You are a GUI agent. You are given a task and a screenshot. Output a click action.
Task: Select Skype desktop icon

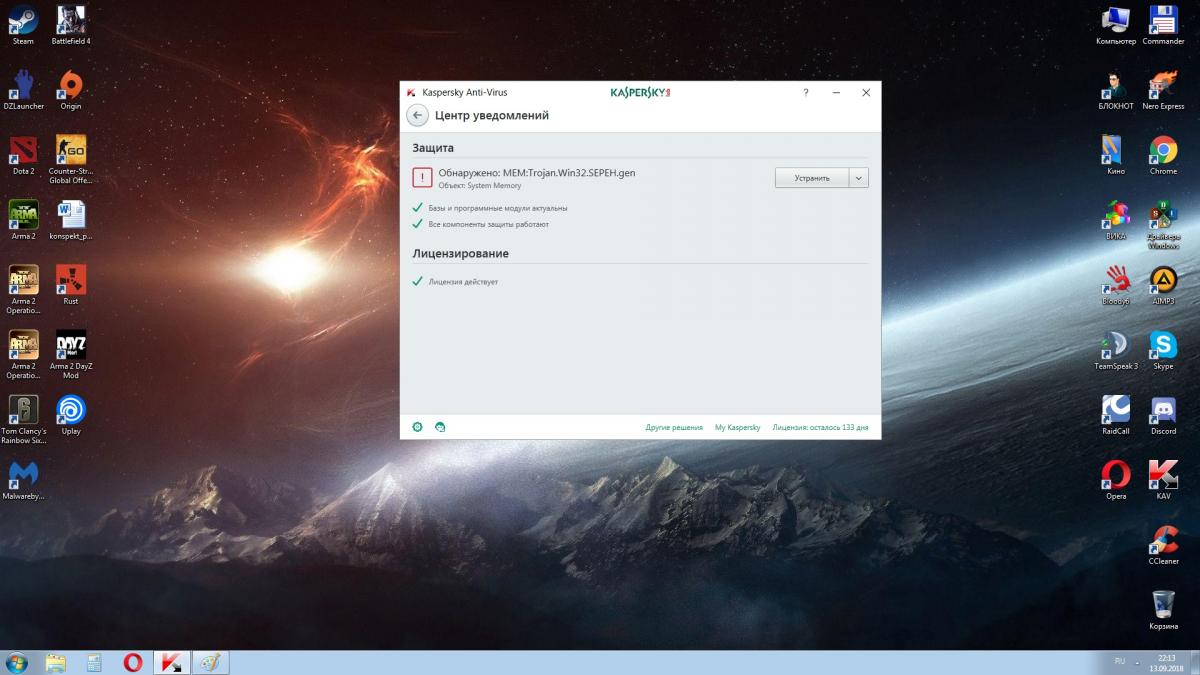(1163, 350)
